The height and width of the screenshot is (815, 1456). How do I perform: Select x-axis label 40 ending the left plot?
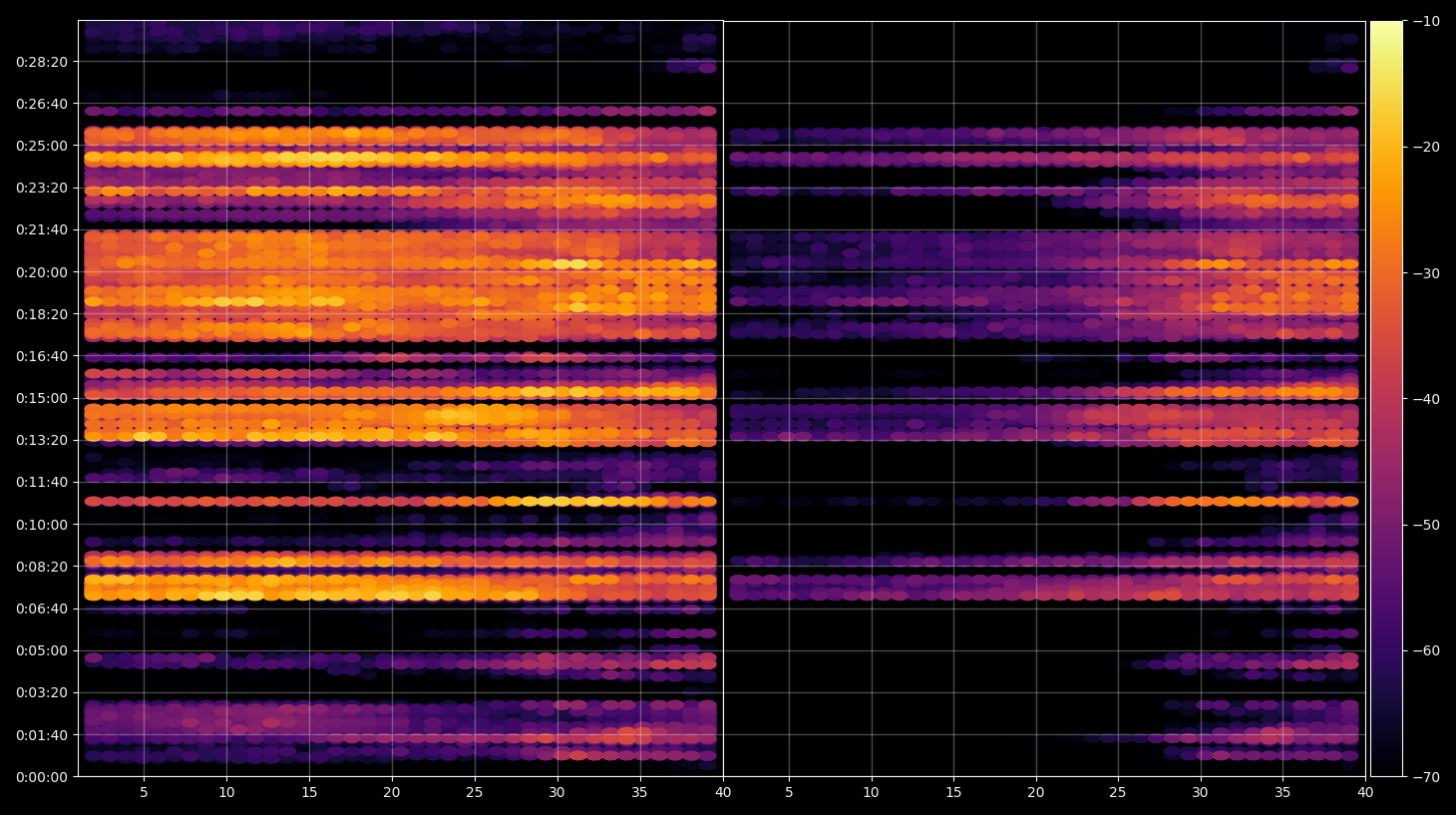tap(723, 793)
